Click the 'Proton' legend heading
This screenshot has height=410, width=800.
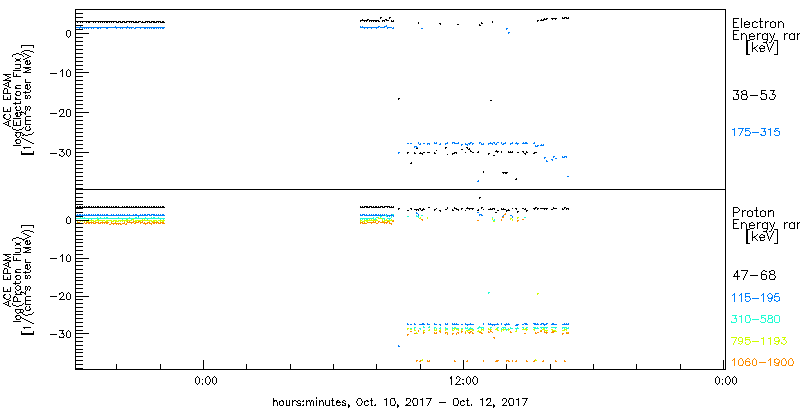(x=754, y=213)
